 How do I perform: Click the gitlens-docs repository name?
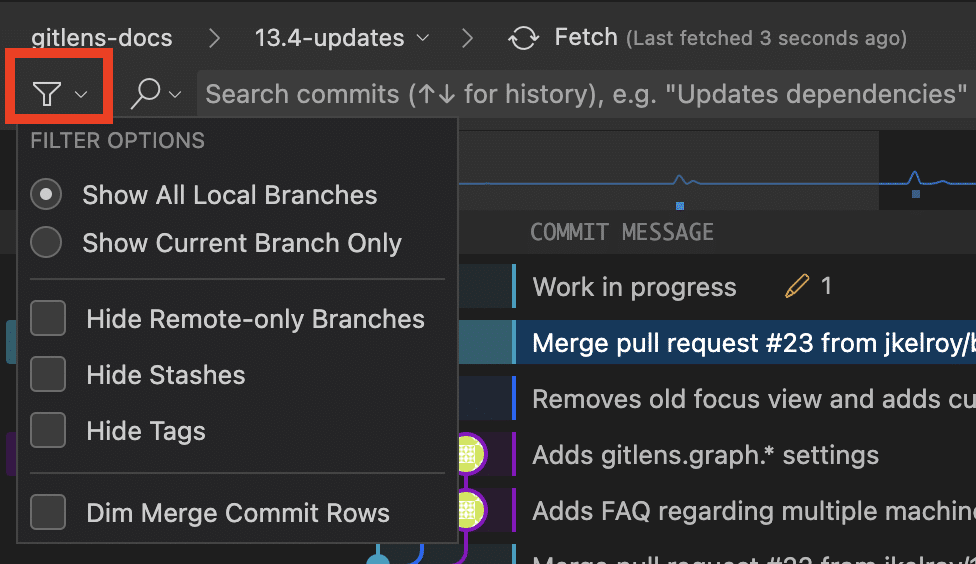pyautogui.click(x=101, y=39)
